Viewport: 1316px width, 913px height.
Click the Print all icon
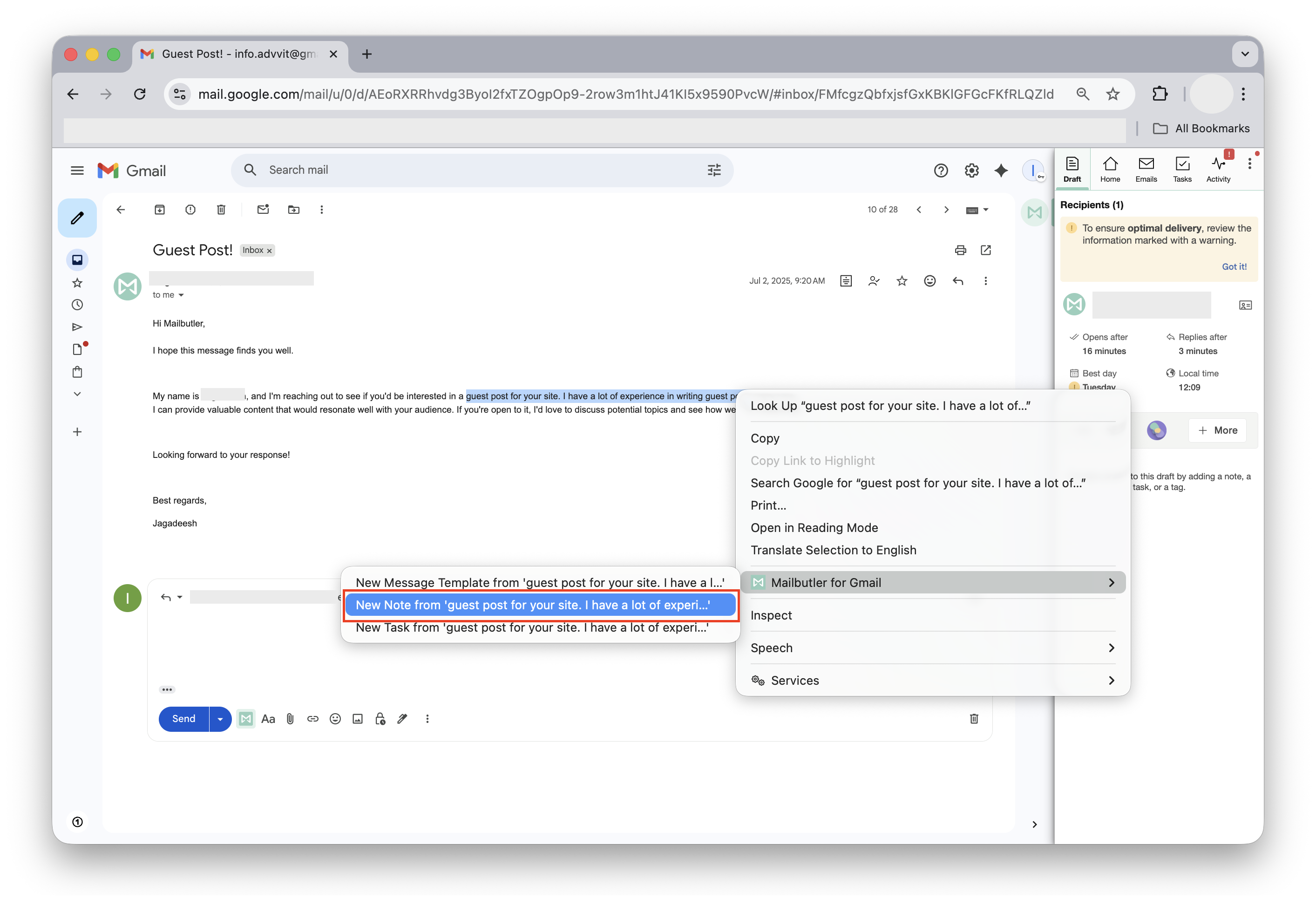click(960, 250)
